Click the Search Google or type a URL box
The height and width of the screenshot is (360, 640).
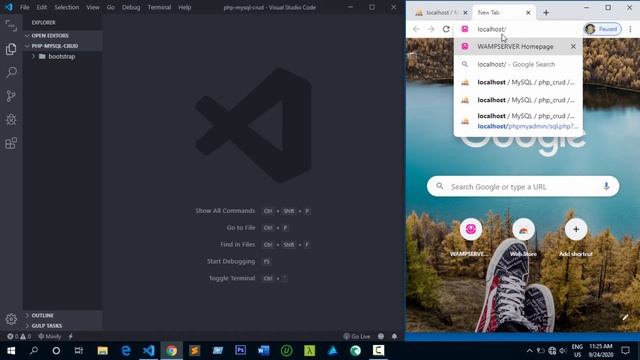[x=522, y=187]
